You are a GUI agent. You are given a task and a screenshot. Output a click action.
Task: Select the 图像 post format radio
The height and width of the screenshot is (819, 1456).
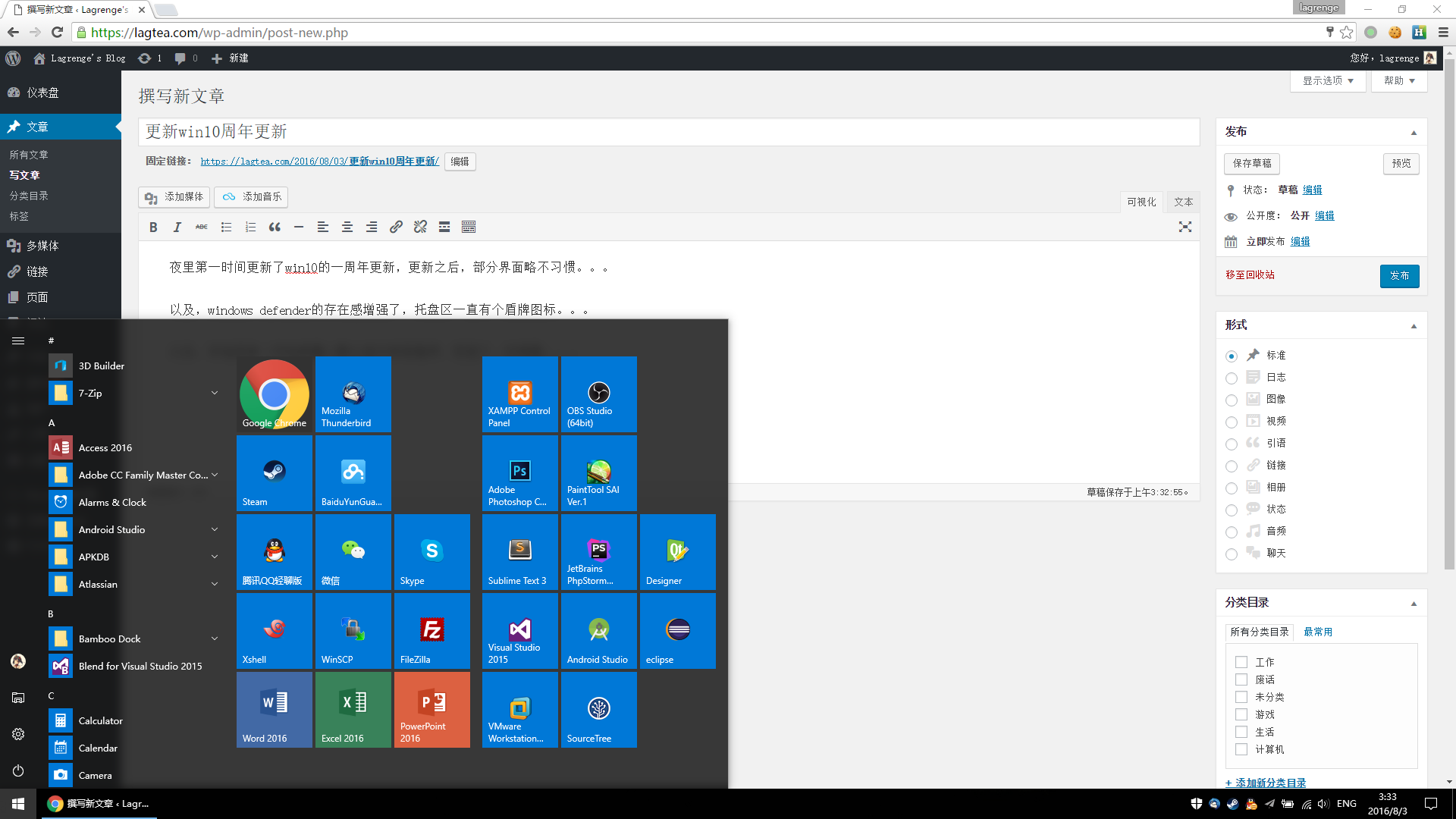click(x=1232, y=400)
